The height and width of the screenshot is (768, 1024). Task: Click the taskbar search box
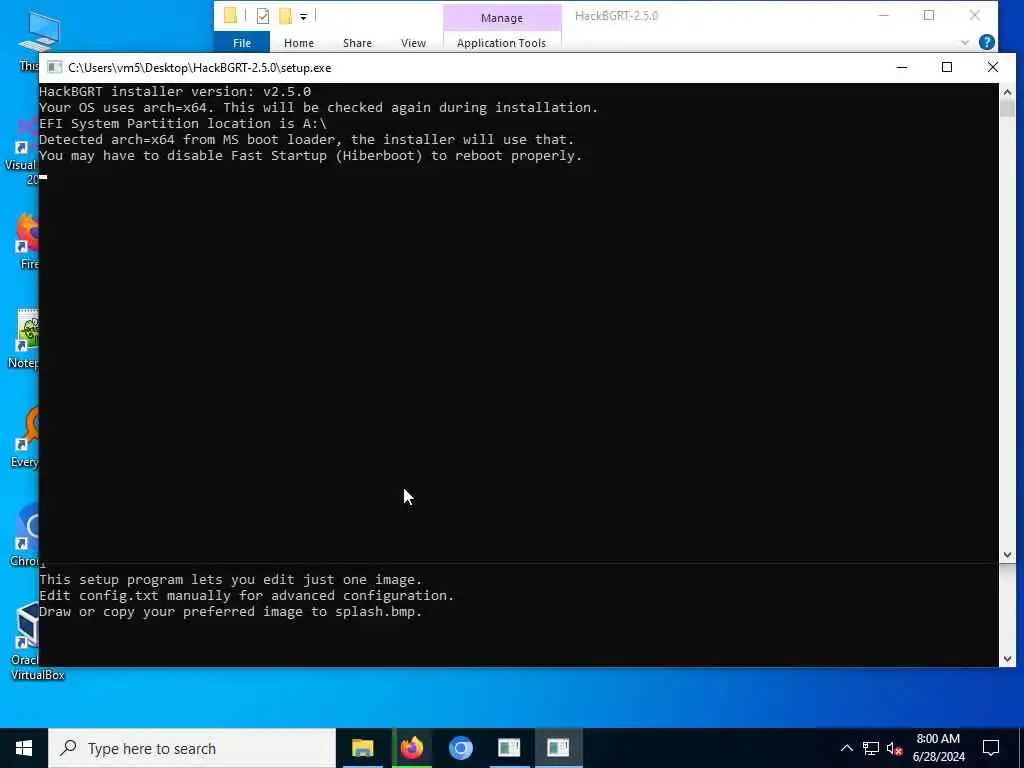[192, 748]
